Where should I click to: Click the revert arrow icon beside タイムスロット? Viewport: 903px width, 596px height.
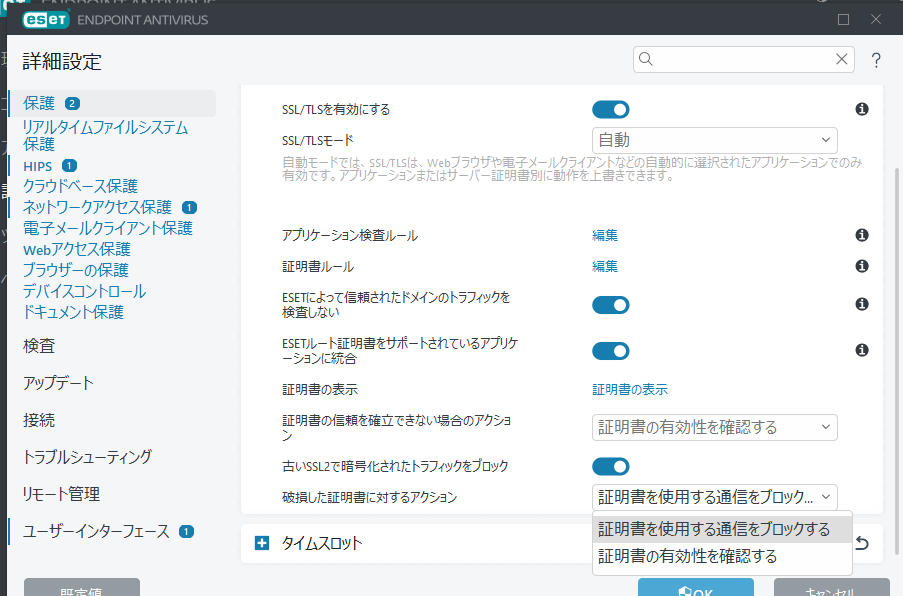pos(861,544)
